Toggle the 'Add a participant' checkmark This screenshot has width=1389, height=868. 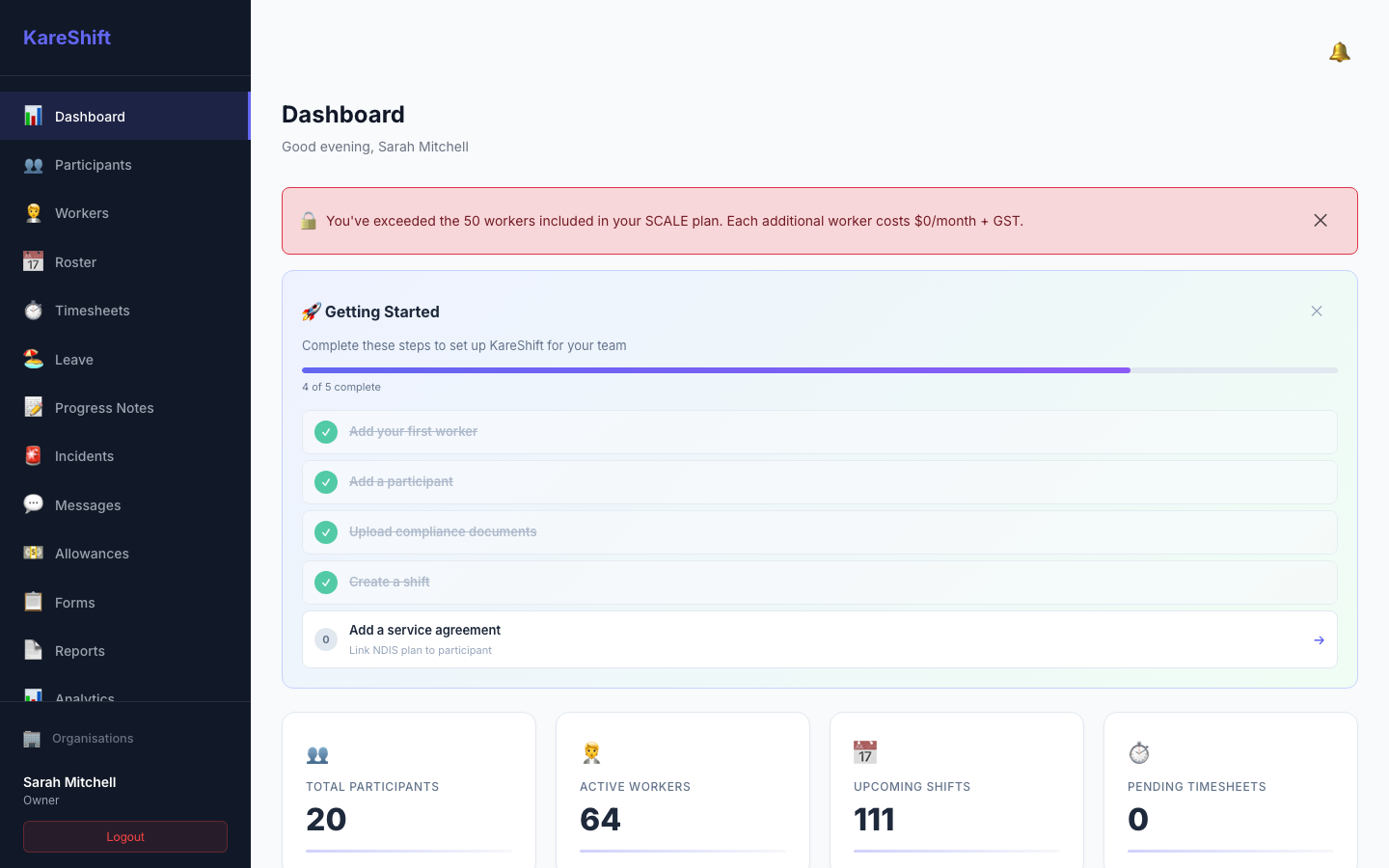point(326,482)
